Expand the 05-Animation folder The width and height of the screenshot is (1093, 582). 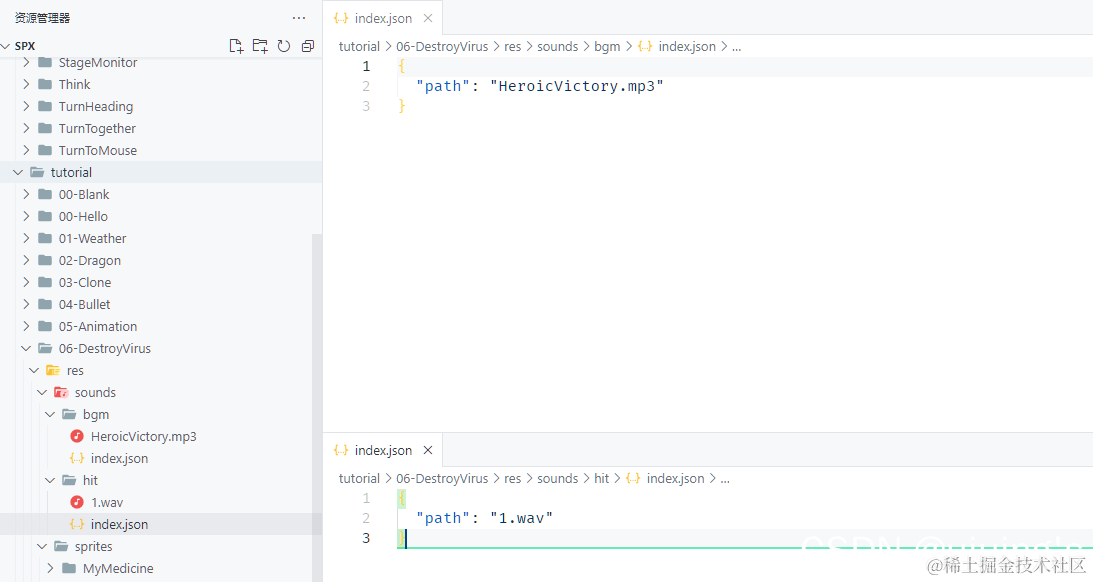(x=26, y=326)
